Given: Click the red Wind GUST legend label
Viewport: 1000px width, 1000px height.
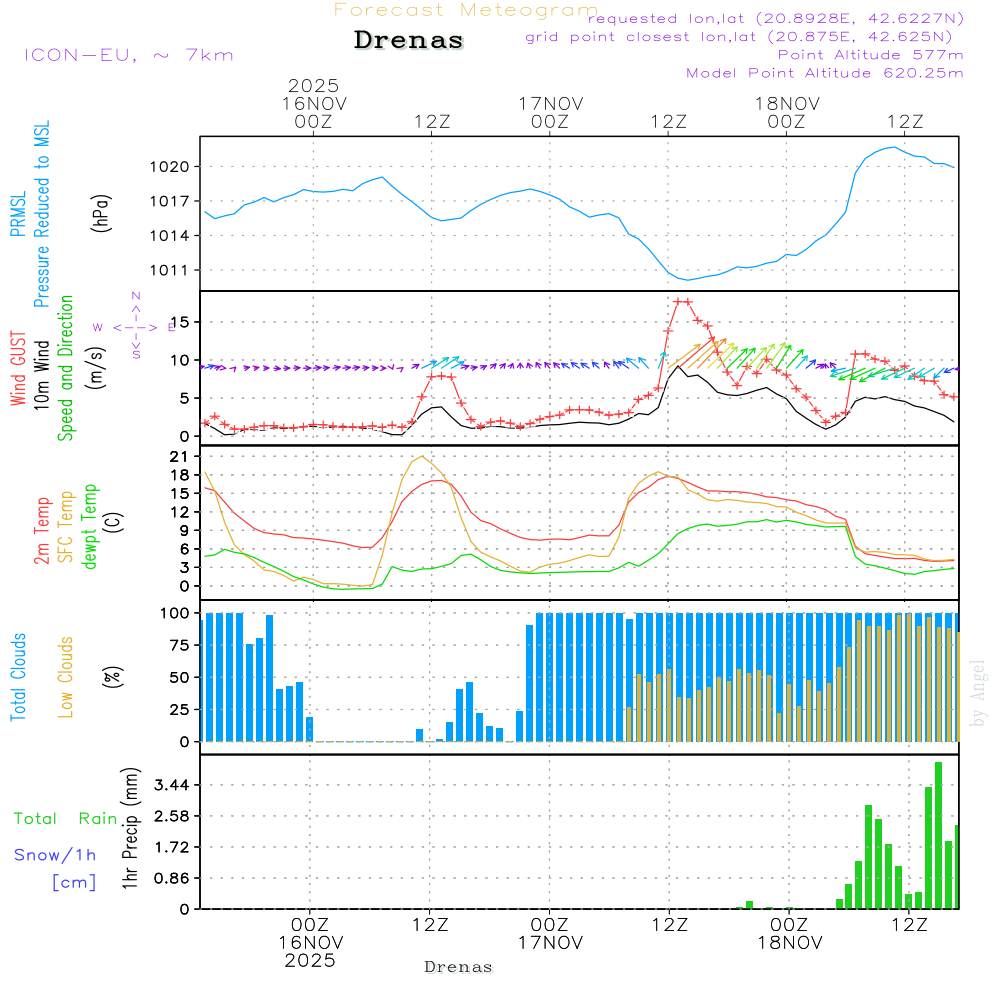Looking at the screenshot, I should click(x=17, y=368).
